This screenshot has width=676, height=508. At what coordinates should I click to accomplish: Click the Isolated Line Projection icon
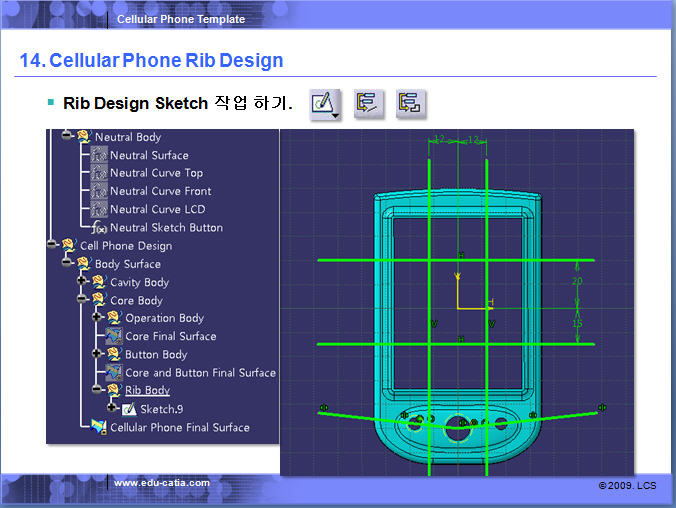coord(368,103)
